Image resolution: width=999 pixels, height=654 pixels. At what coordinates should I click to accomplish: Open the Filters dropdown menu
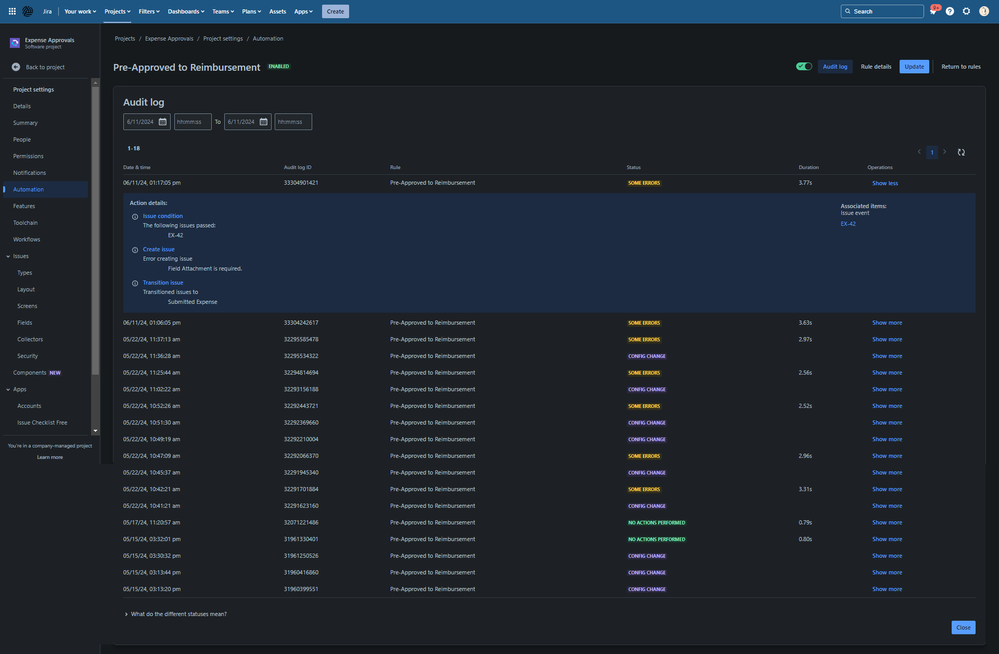tap(149, 11)
